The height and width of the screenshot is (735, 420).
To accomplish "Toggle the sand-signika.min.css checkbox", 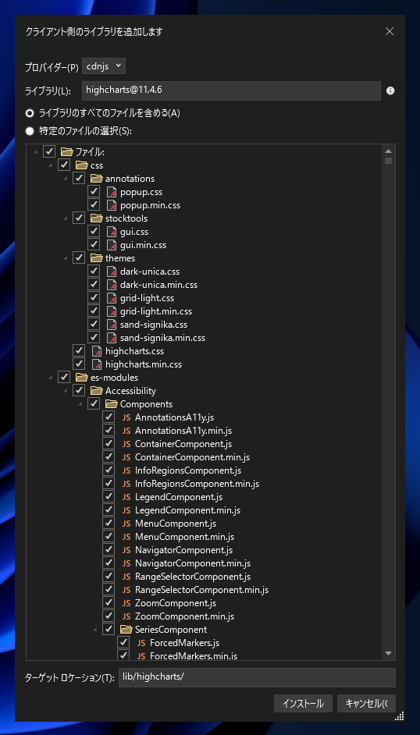I will [93, 338].
